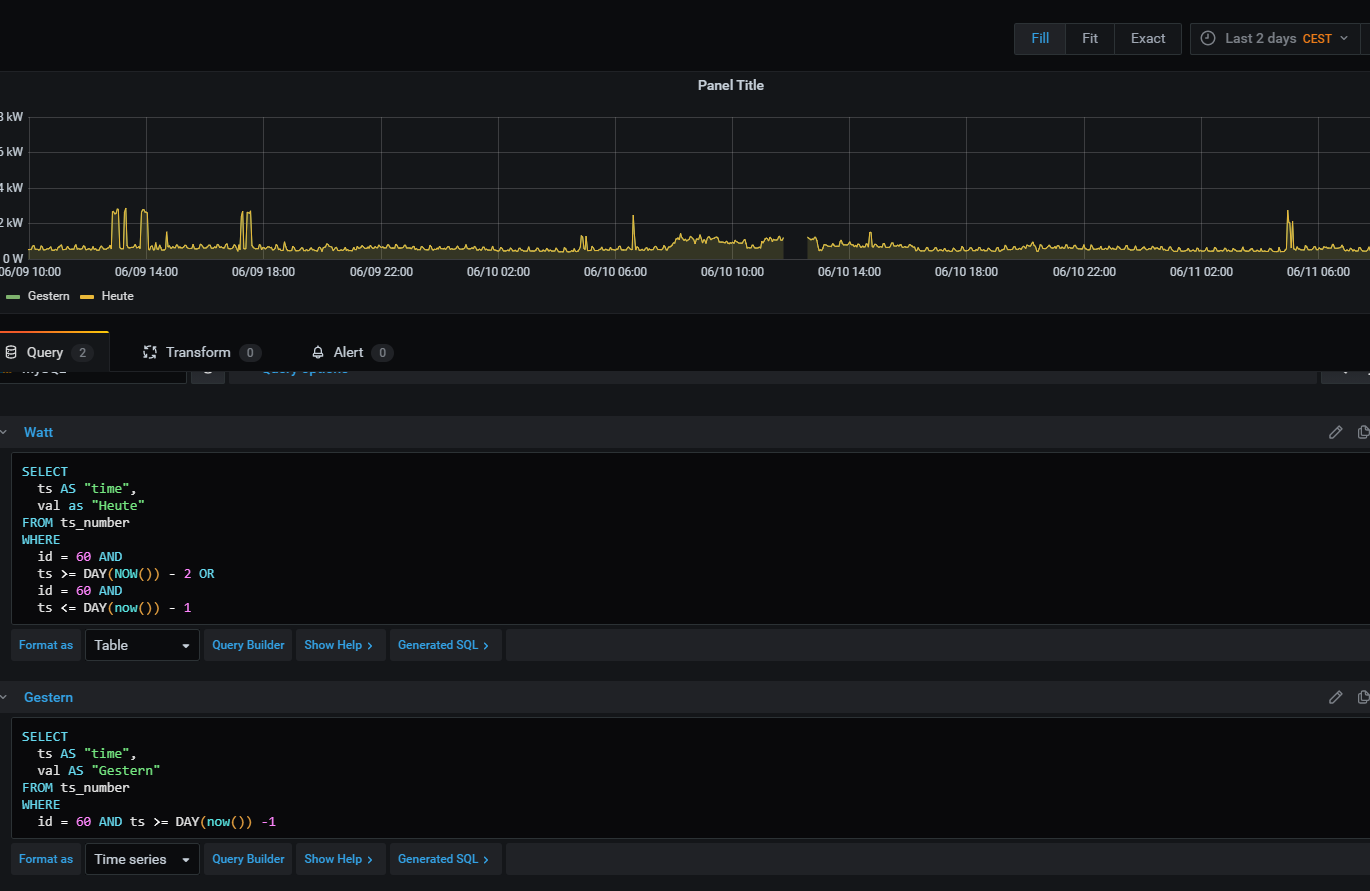The height and width of the screenshot is (891, 1370).
Task: Open Query Builder for Gestern query
Action: tap(248, 859)
